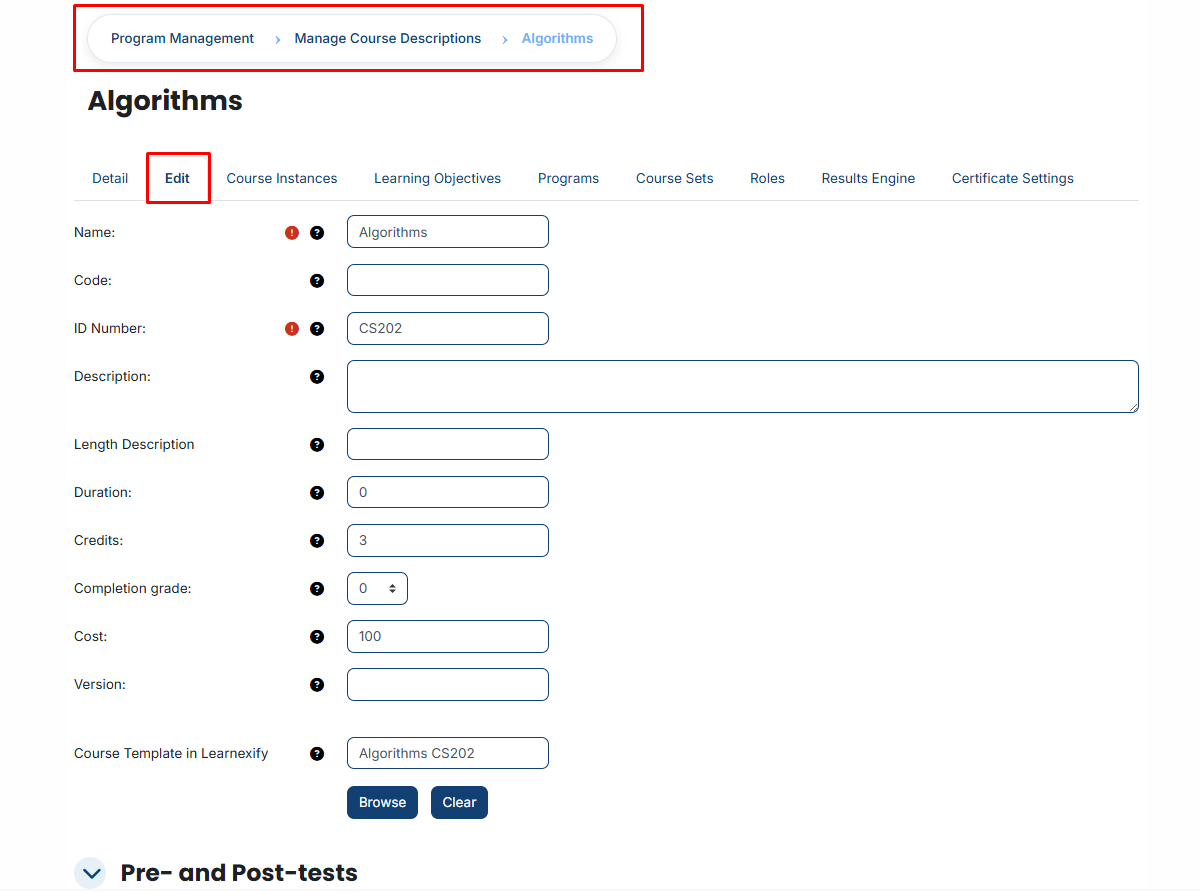Click the Algorithms page heading
Viewport: 1200px width, 893px height.
(165, 101)
